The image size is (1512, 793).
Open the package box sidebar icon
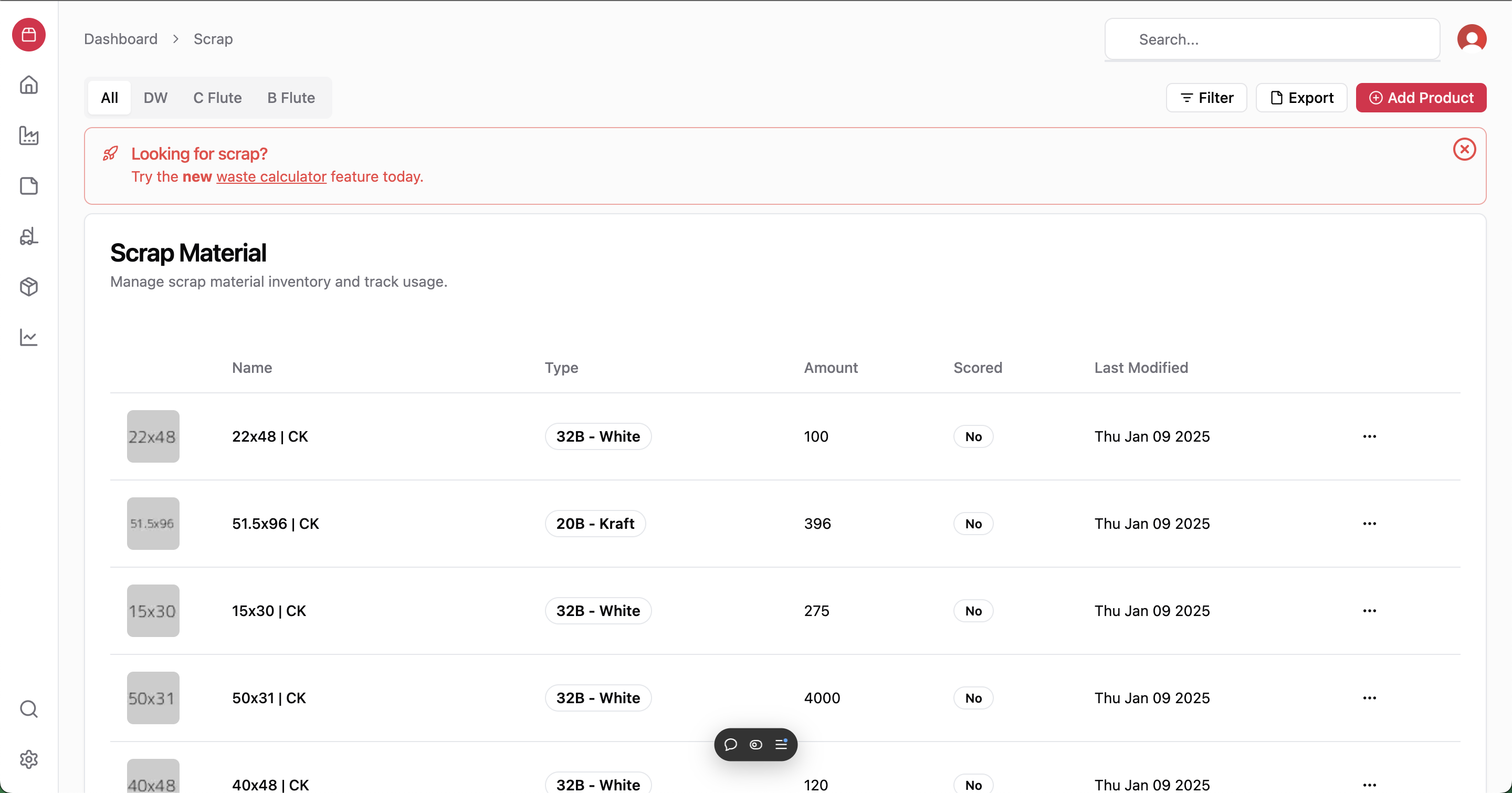(29, 287)
